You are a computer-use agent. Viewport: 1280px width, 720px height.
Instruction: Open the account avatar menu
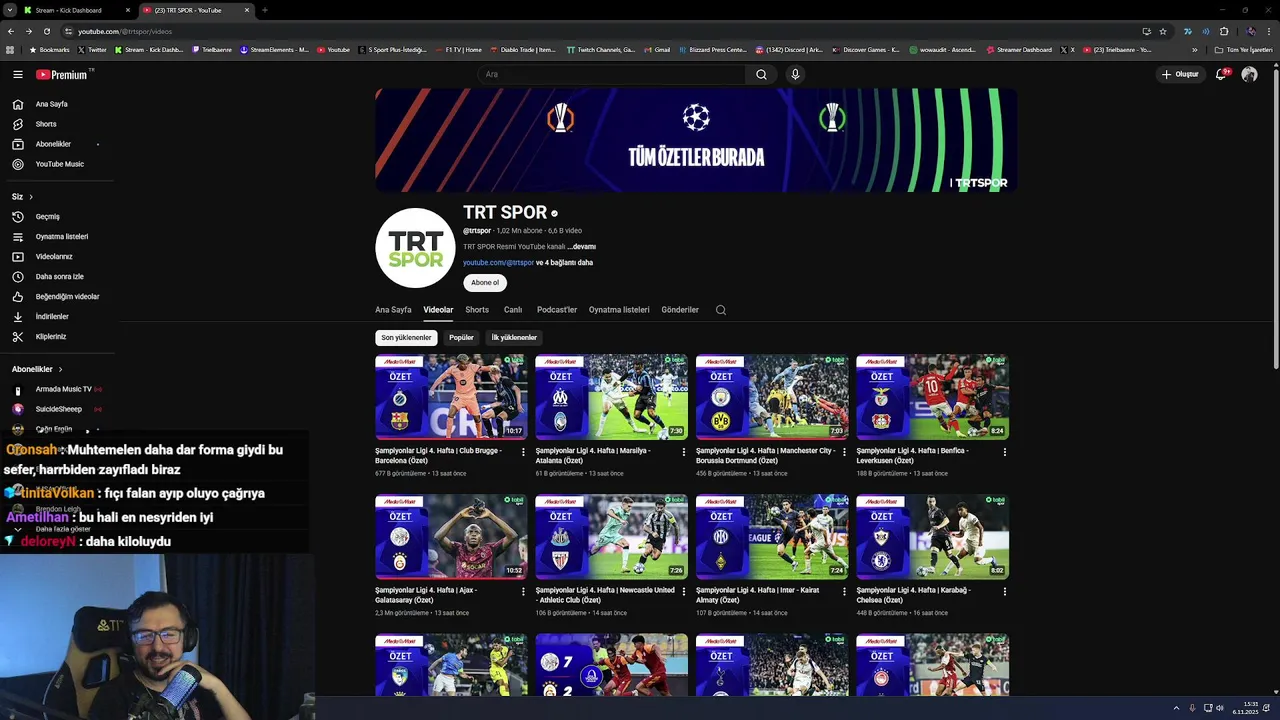[1249, 74]
